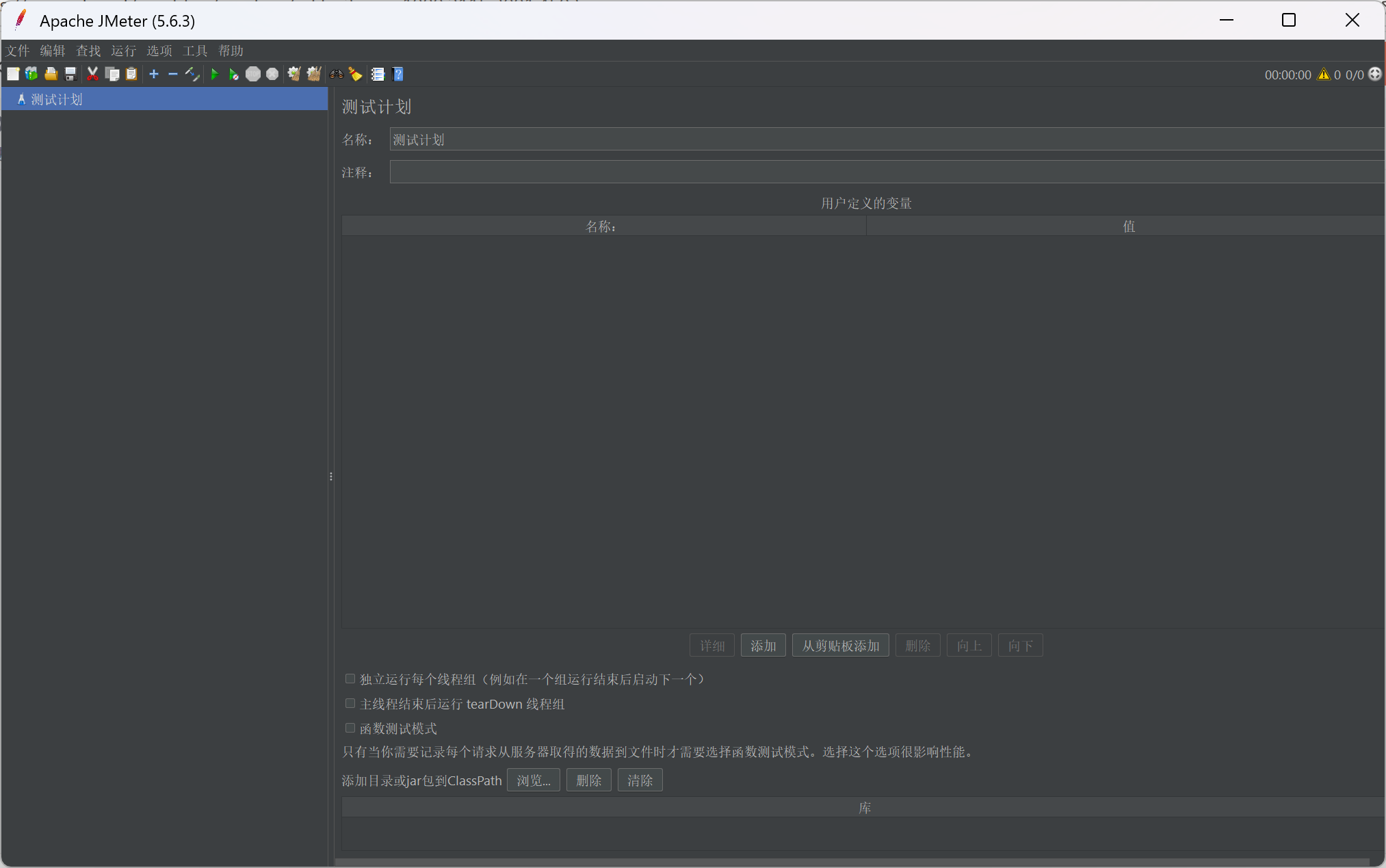
Task: Click the 名称 column header in variables table
Action: pos(604,226)
